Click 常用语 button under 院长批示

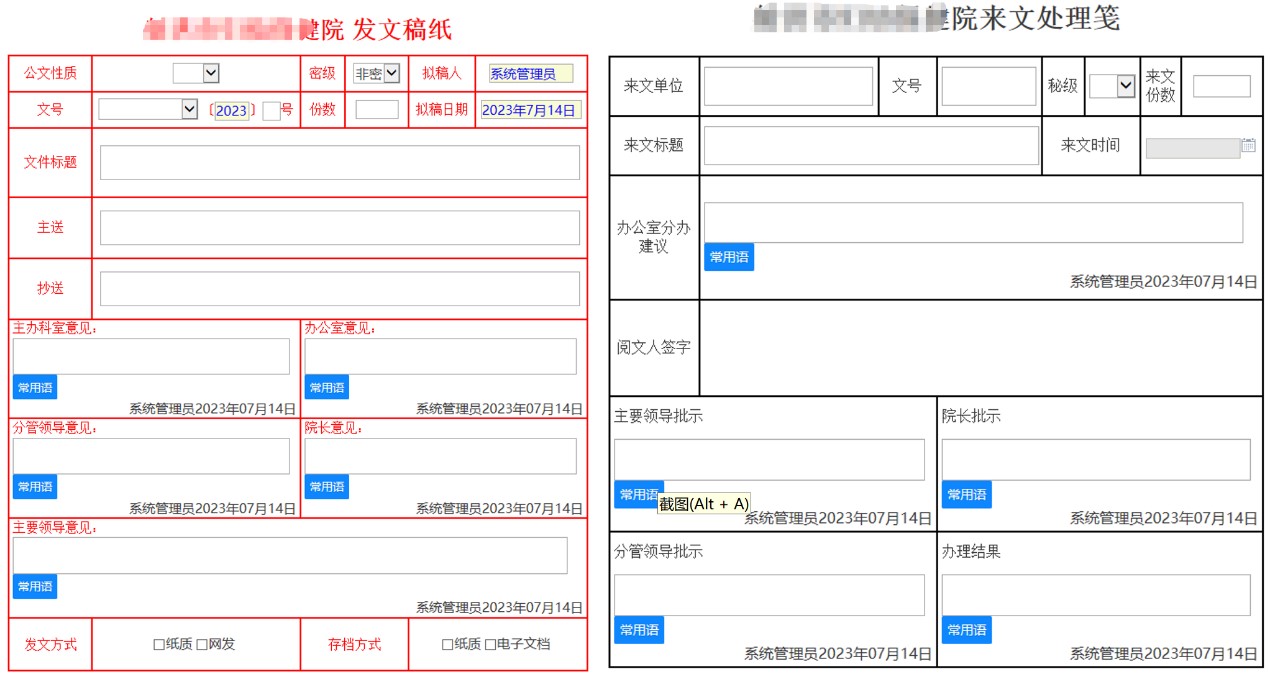[x=967, y=494]
